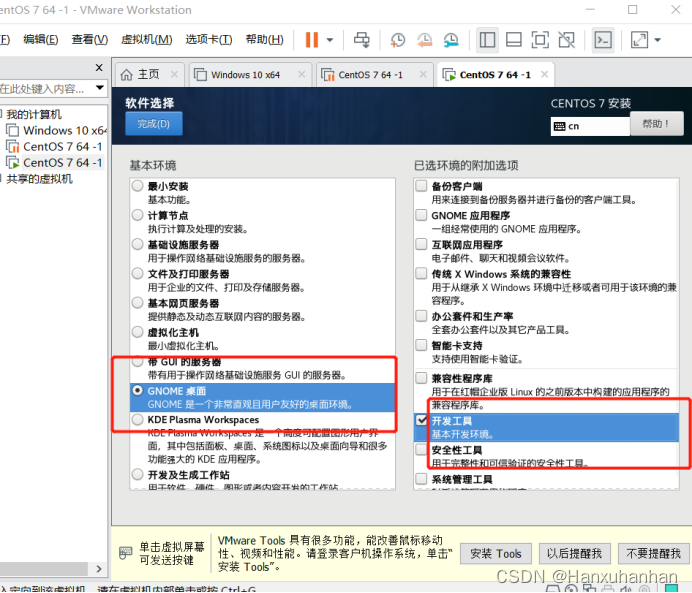Click the stretch guest display icon

[639, 40]
